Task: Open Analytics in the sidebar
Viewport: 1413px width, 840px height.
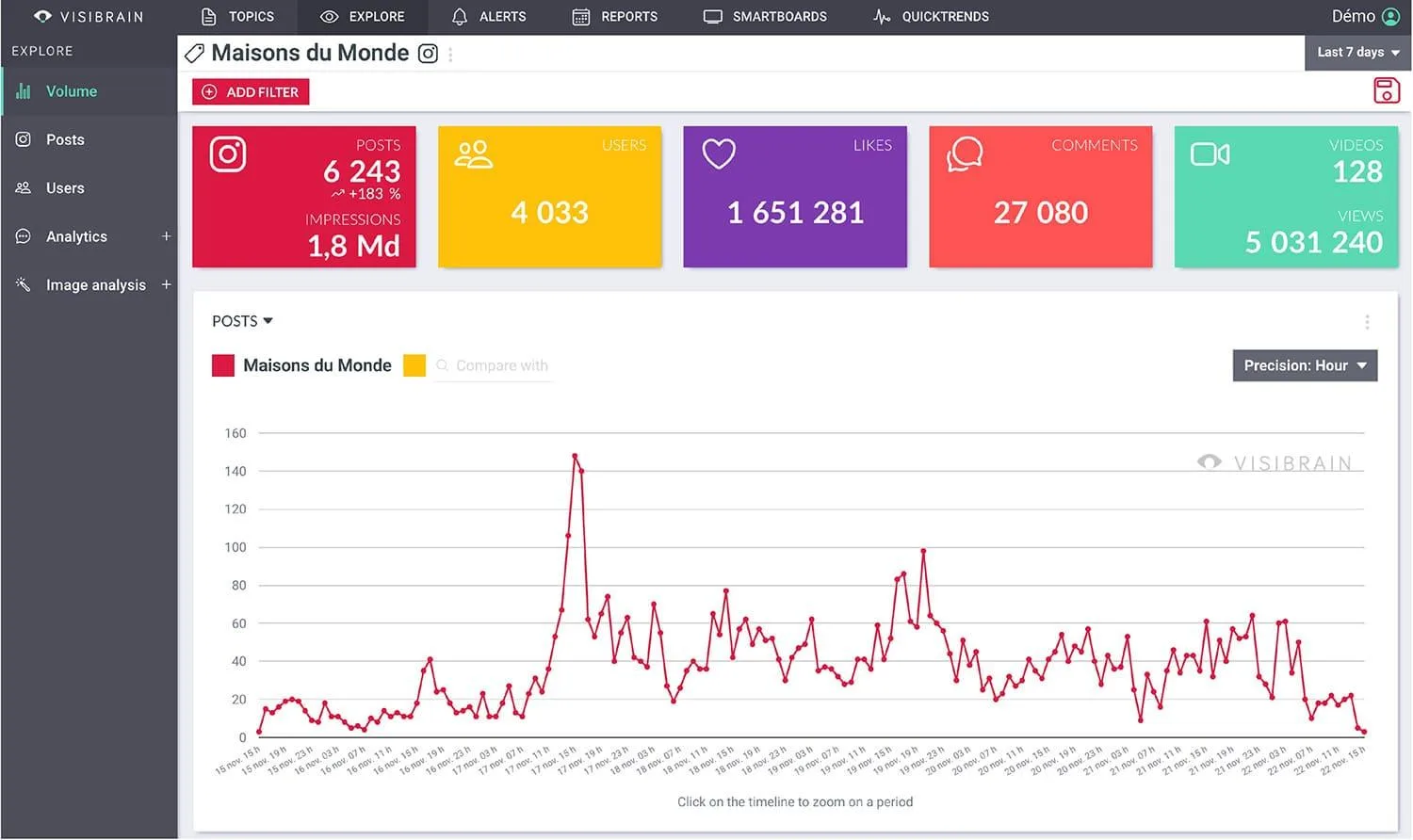Action: tap(77, 236)
